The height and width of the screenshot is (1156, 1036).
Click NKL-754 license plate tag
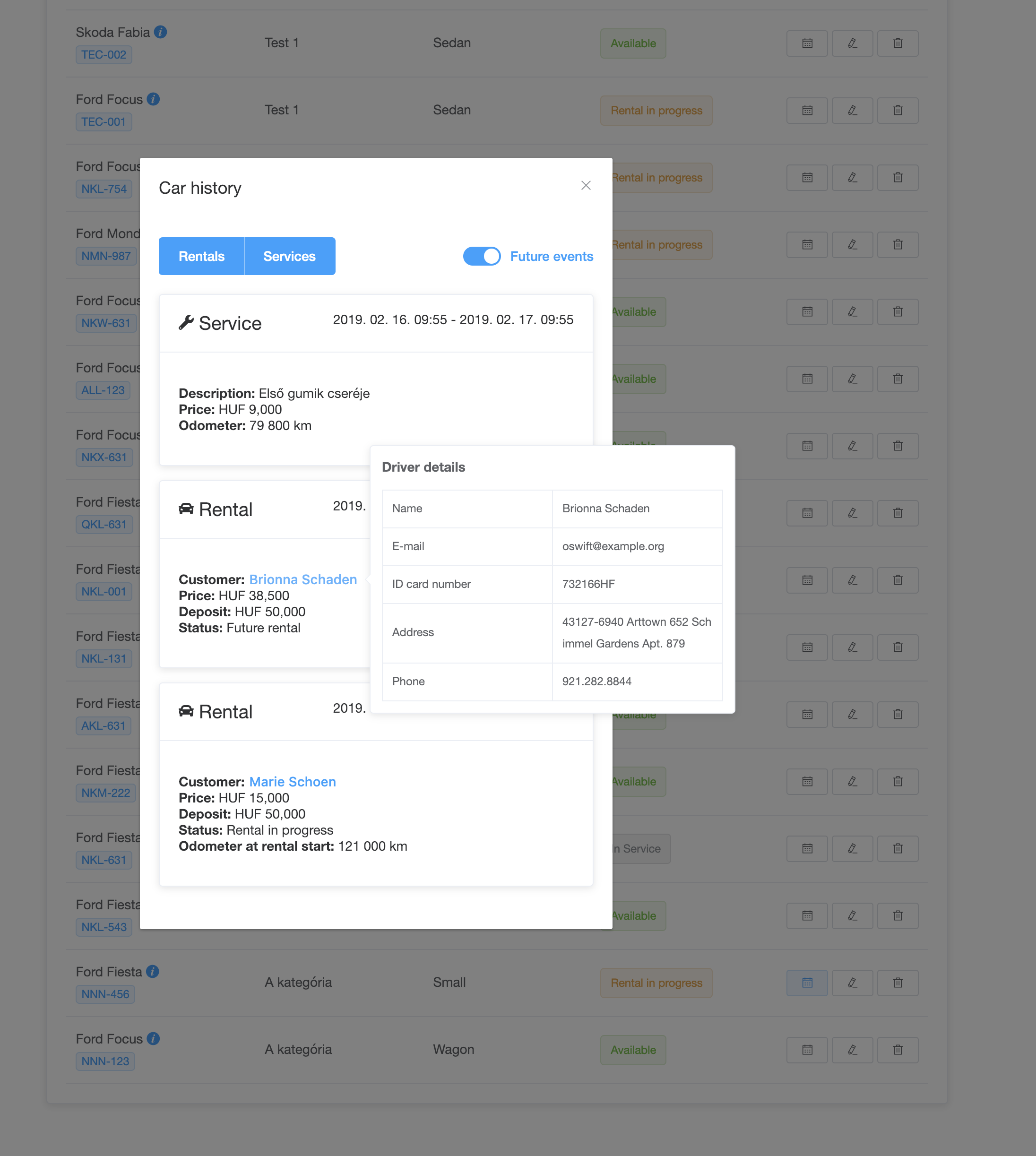tap(104, 189)
